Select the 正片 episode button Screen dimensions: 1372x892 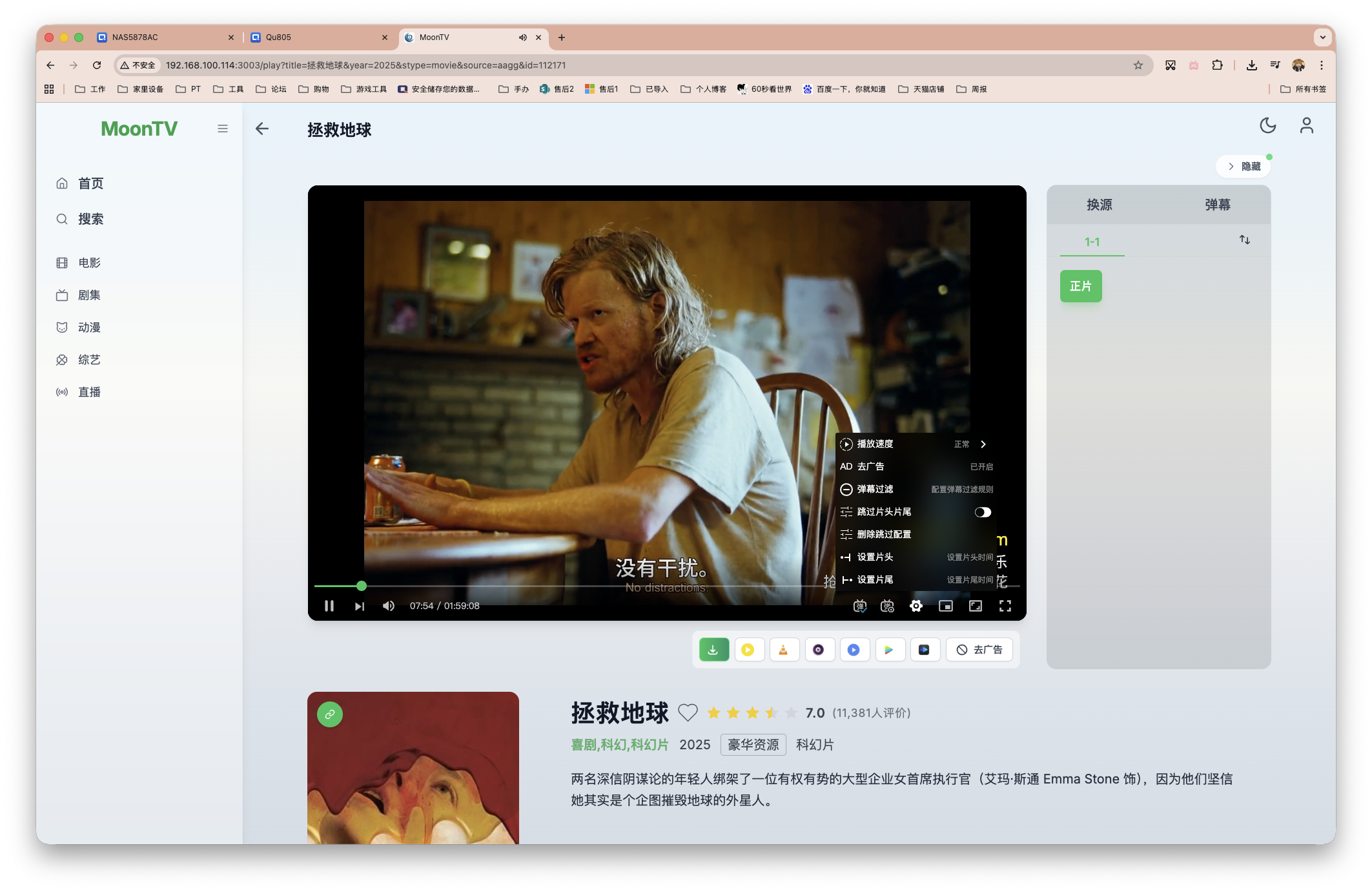point(1080,285)
